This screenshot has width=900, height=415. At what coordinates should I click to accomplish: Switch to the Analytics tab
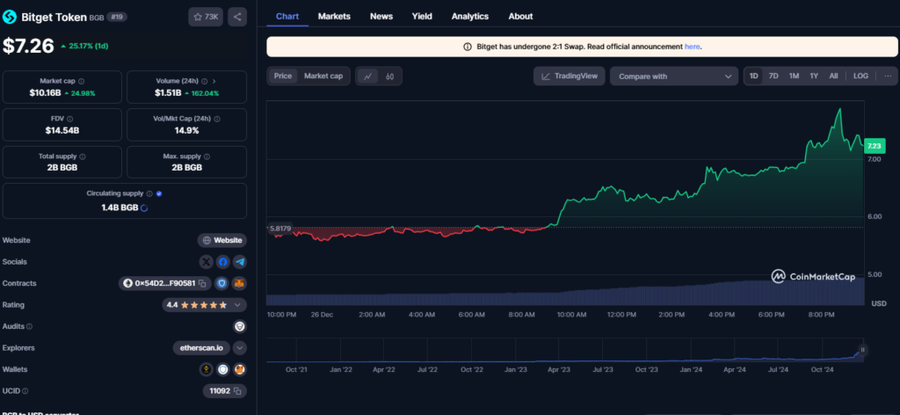point(470,16)
